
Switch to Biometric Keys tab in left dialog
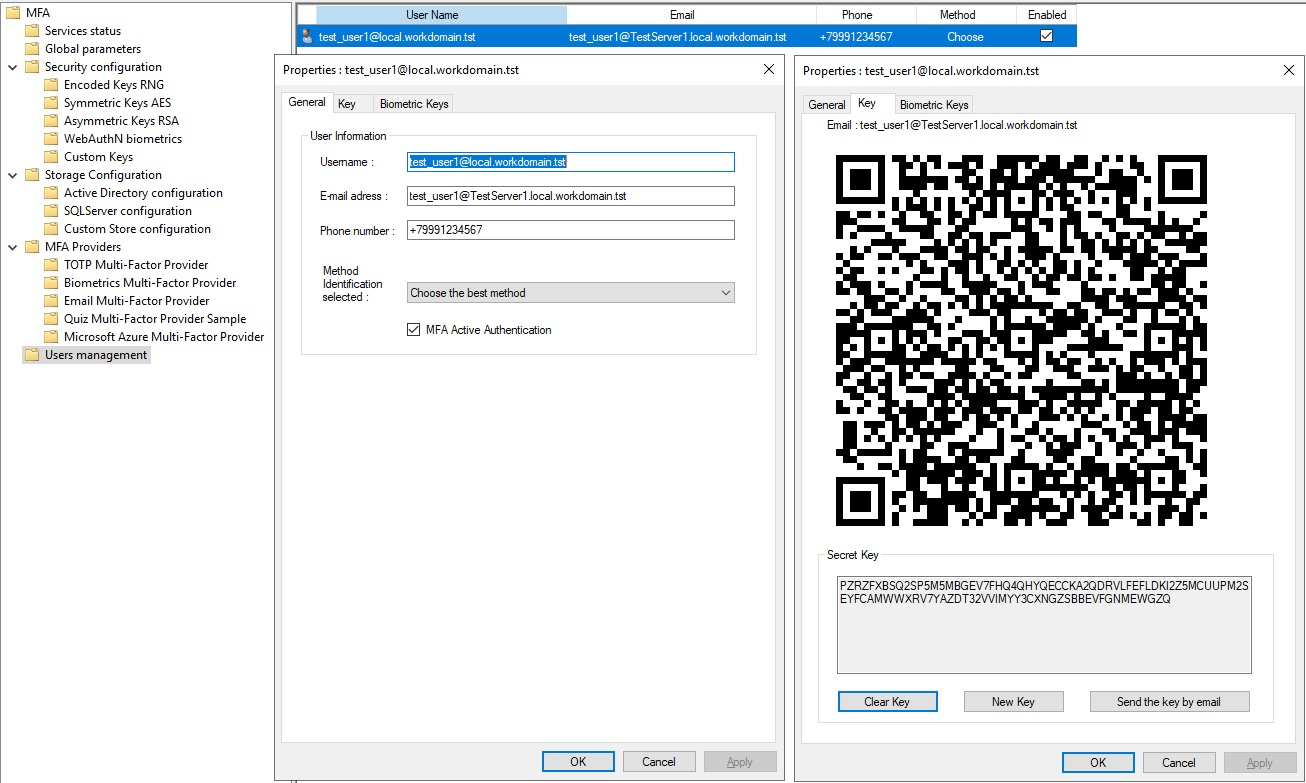point(414,104)
